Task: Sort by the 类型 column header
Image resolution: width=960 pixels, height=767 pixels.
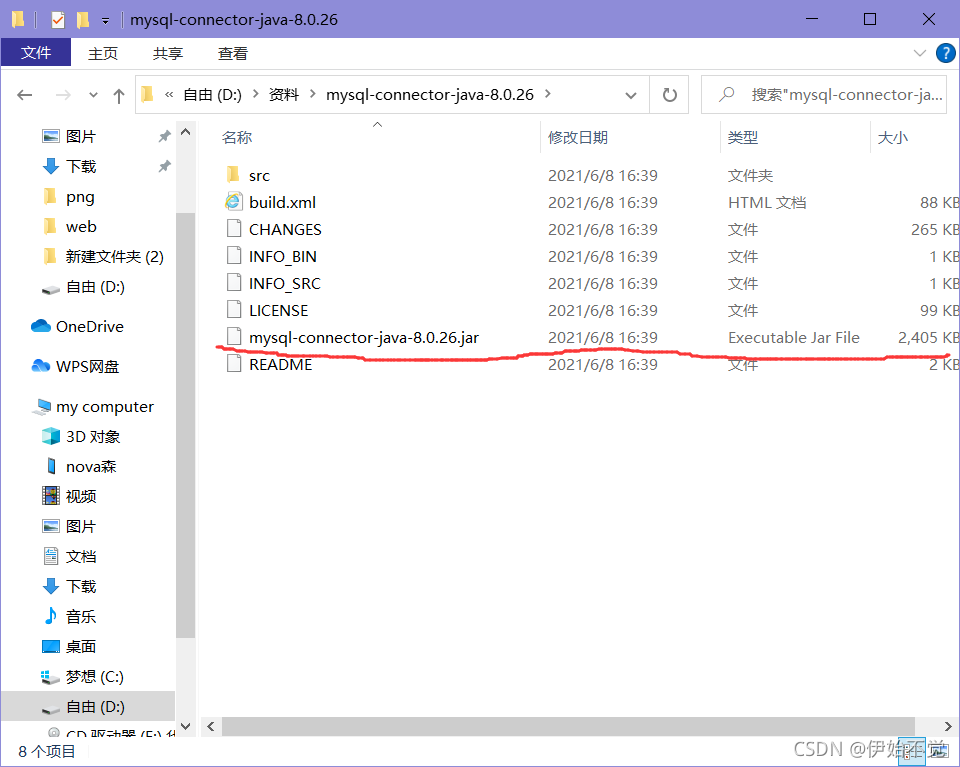Action: [743, 137]
